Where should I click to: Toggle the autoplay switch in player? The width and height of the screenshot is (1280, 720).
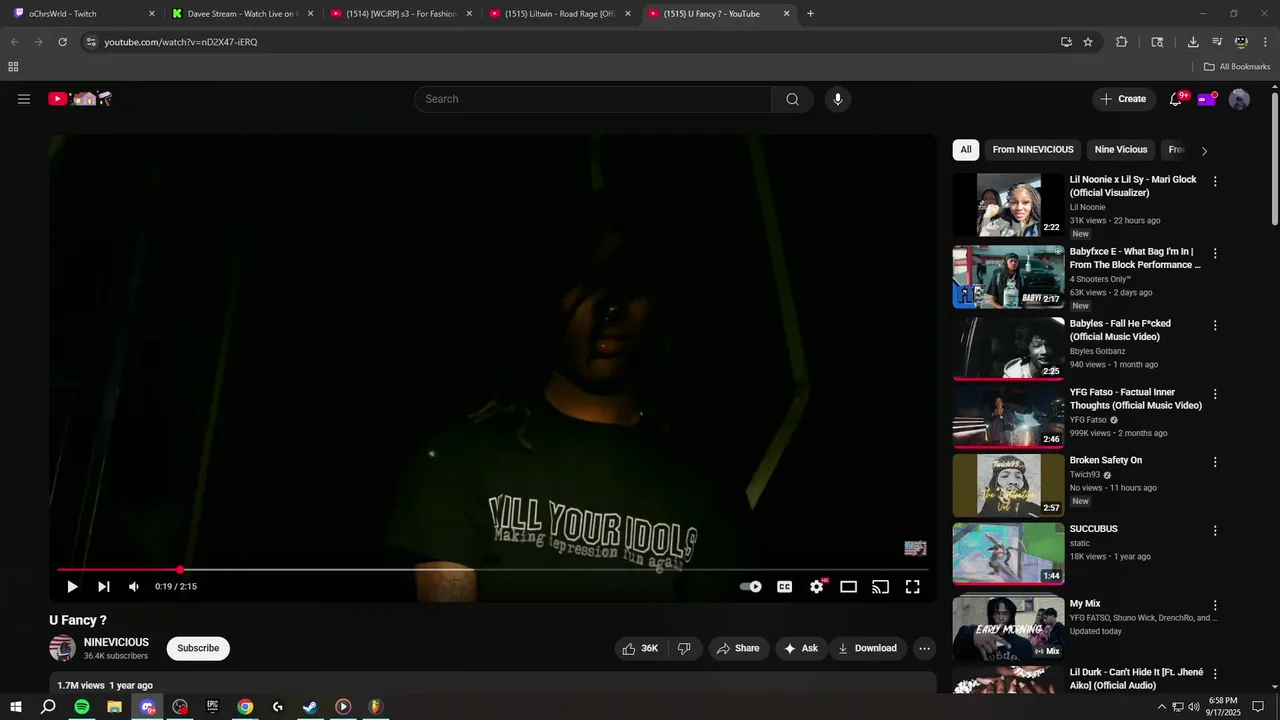751,587
